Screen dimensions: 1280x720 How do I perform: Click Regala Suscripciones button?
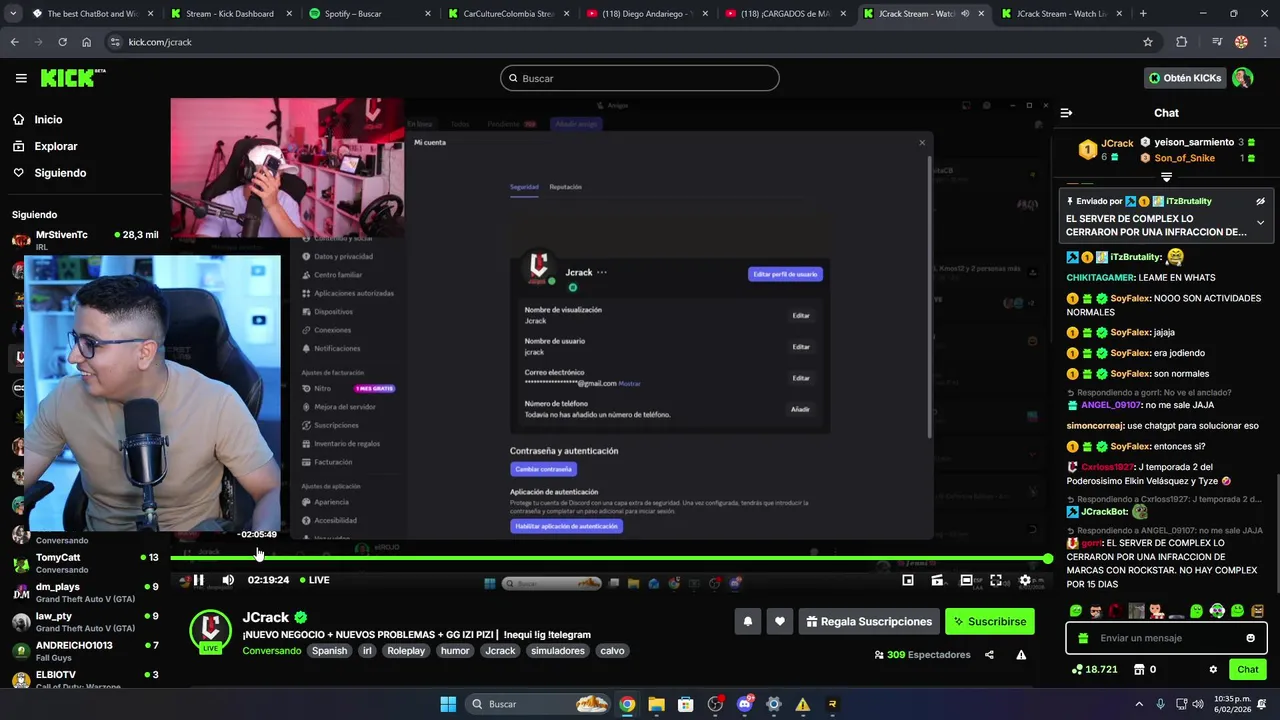click(x=869, y=622)
